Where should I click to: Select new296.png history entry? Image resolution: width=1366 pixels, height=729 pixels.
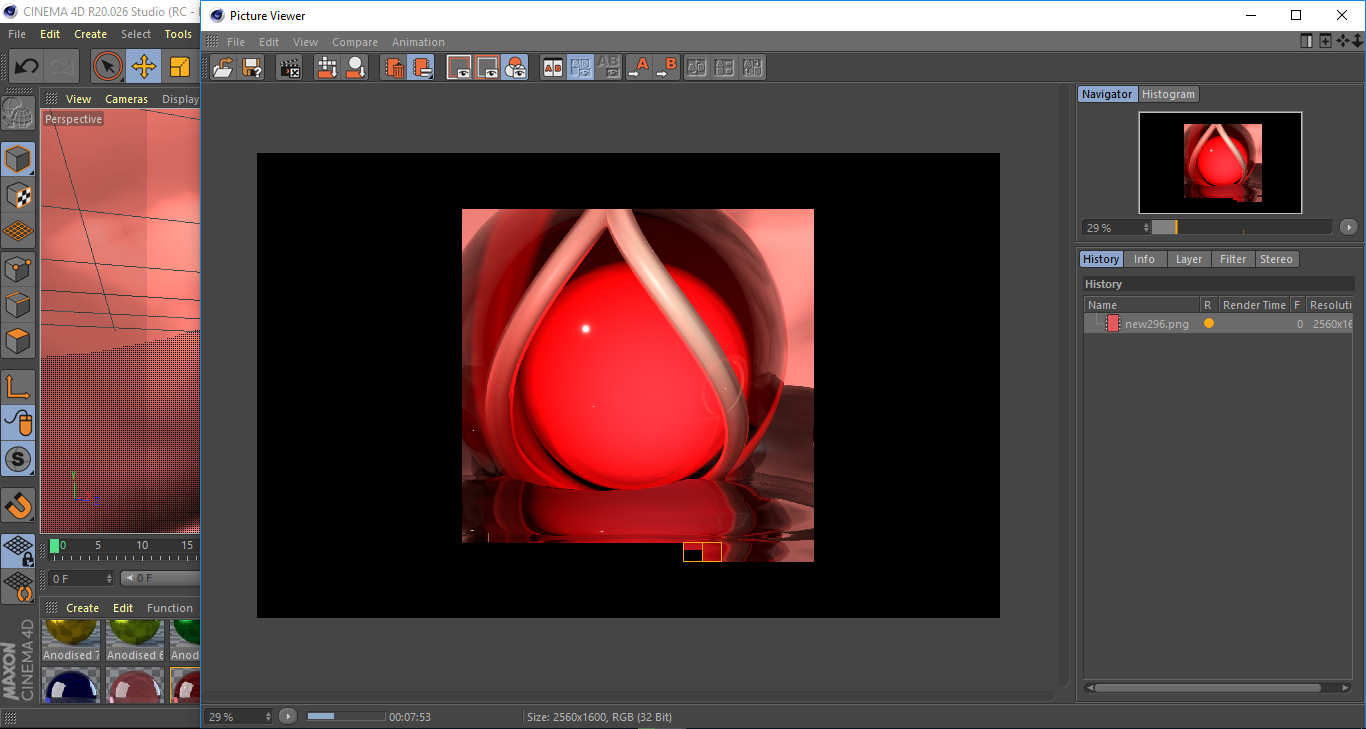tap(1218, 324)
